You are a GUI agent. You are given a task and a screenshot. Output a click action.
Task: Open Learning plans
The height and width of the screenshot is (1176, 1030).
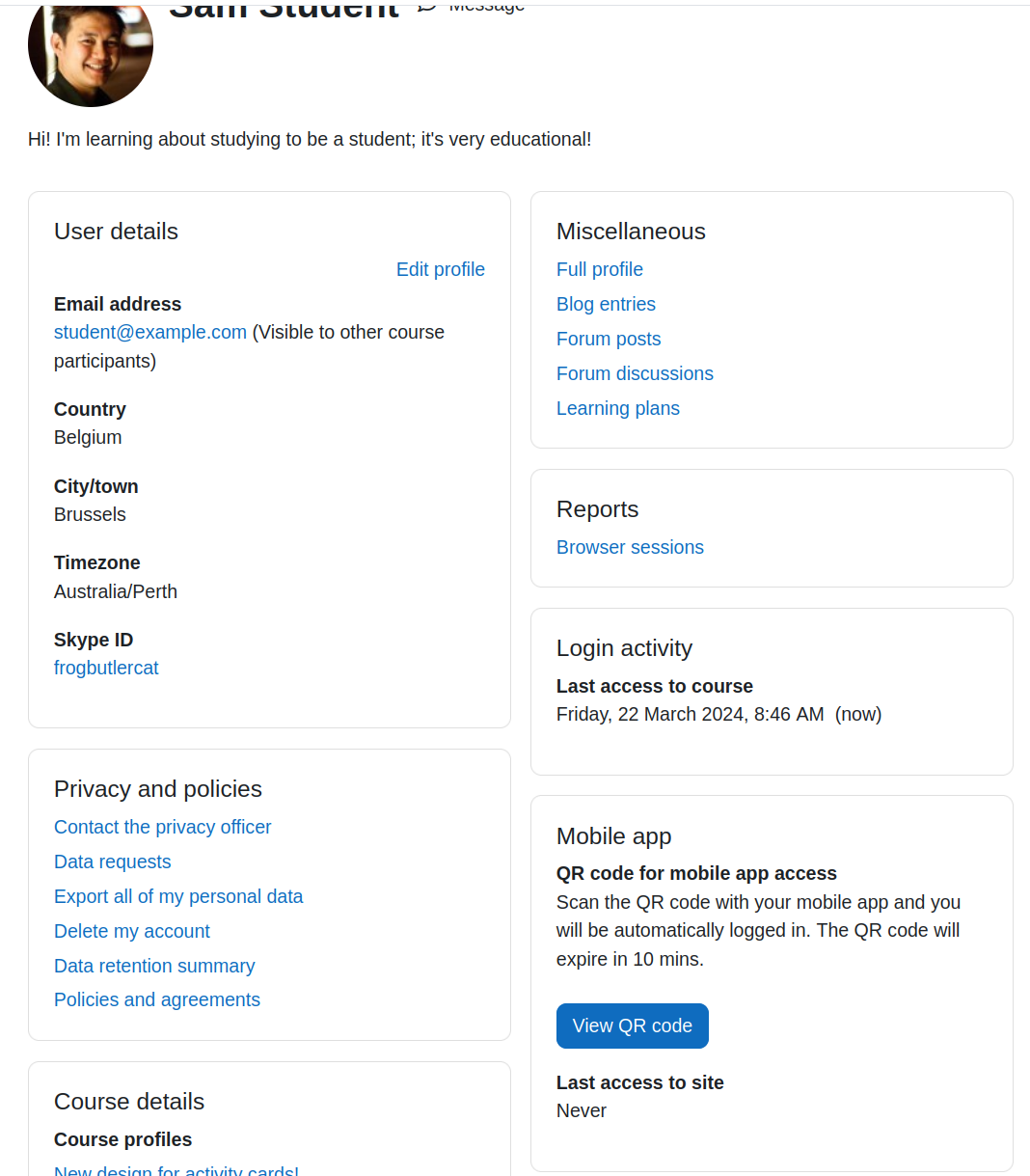618,408
